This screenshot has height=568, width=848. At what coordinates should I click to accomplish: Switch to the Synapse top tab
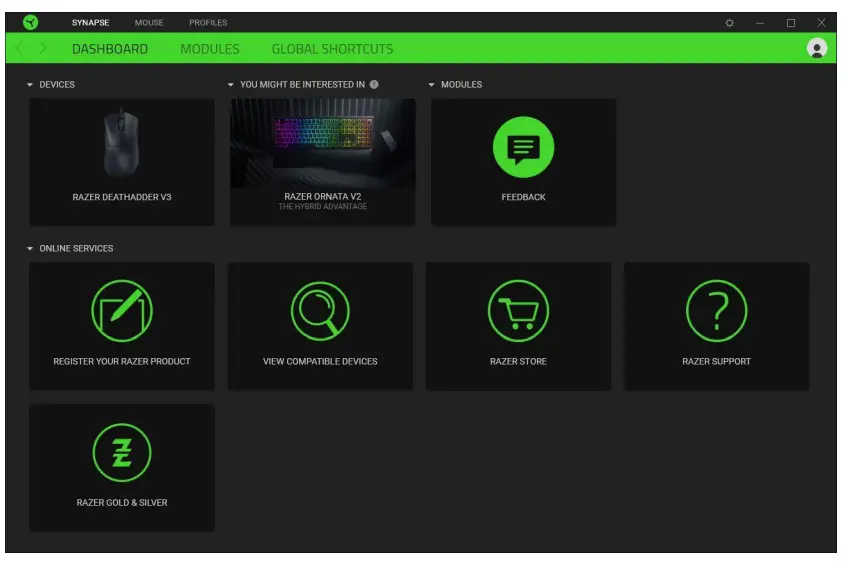tap(90, 23)
